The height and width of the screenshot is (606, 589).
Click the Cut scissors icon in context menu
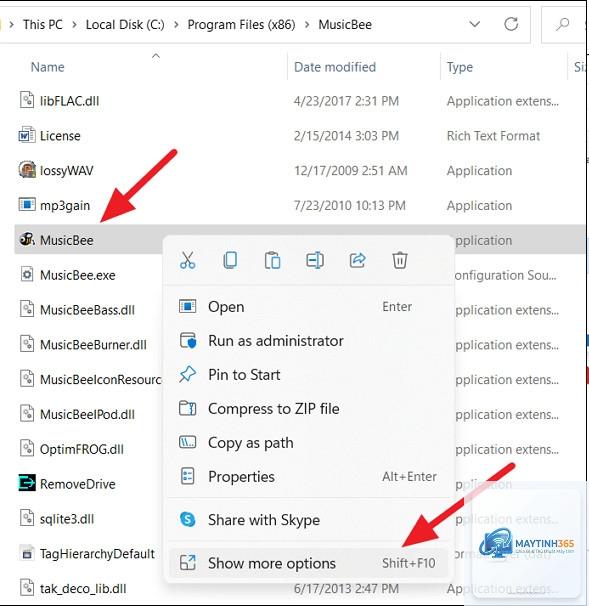pyautogui.click(x=187, y=260)
